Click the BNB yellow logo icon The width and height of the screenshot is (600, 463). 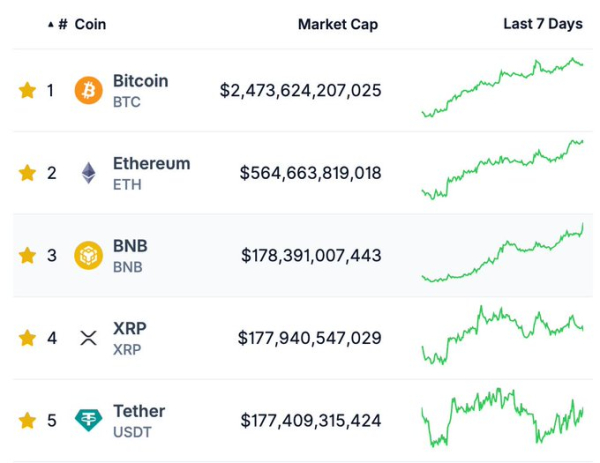88,255
